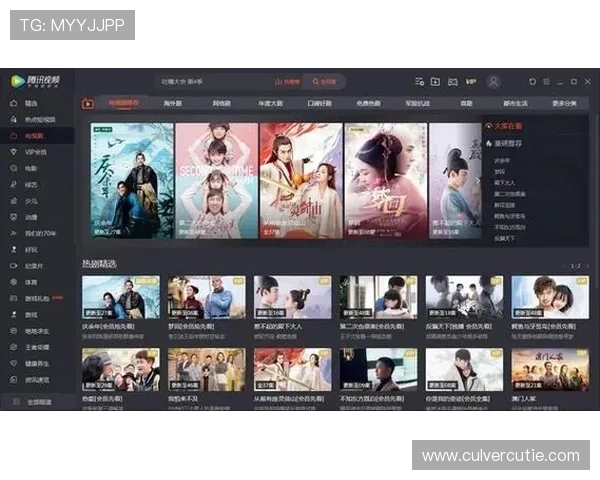600x480 pixels.
Task: Open 健康养生 heart icon in sidebar
Action: tap(13, 363)
